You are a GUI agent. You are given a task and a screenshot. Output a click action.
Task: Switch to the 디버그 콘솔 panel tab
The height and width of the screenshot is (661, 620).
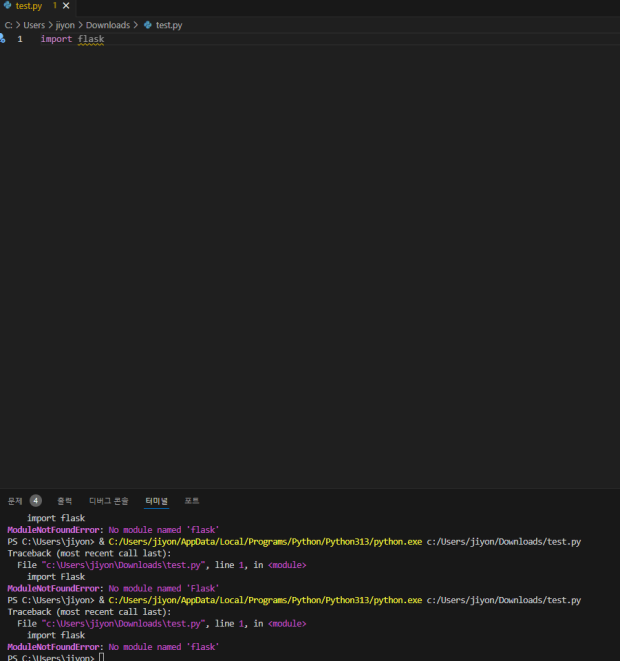click(108, 501)
